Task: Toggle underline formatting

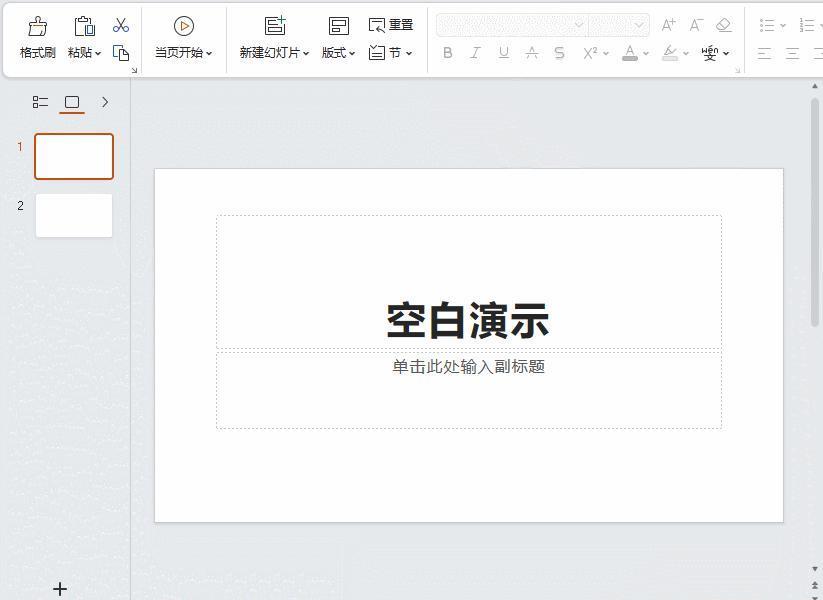Action: click(503, 53)
